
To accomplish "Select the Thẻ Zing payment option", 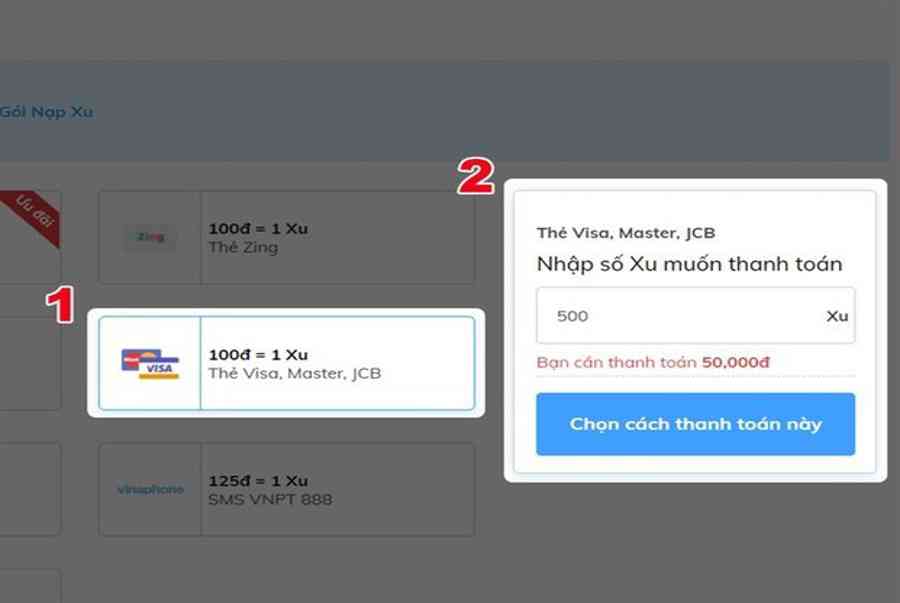I will pyautogui.click(x=286, y=237).
